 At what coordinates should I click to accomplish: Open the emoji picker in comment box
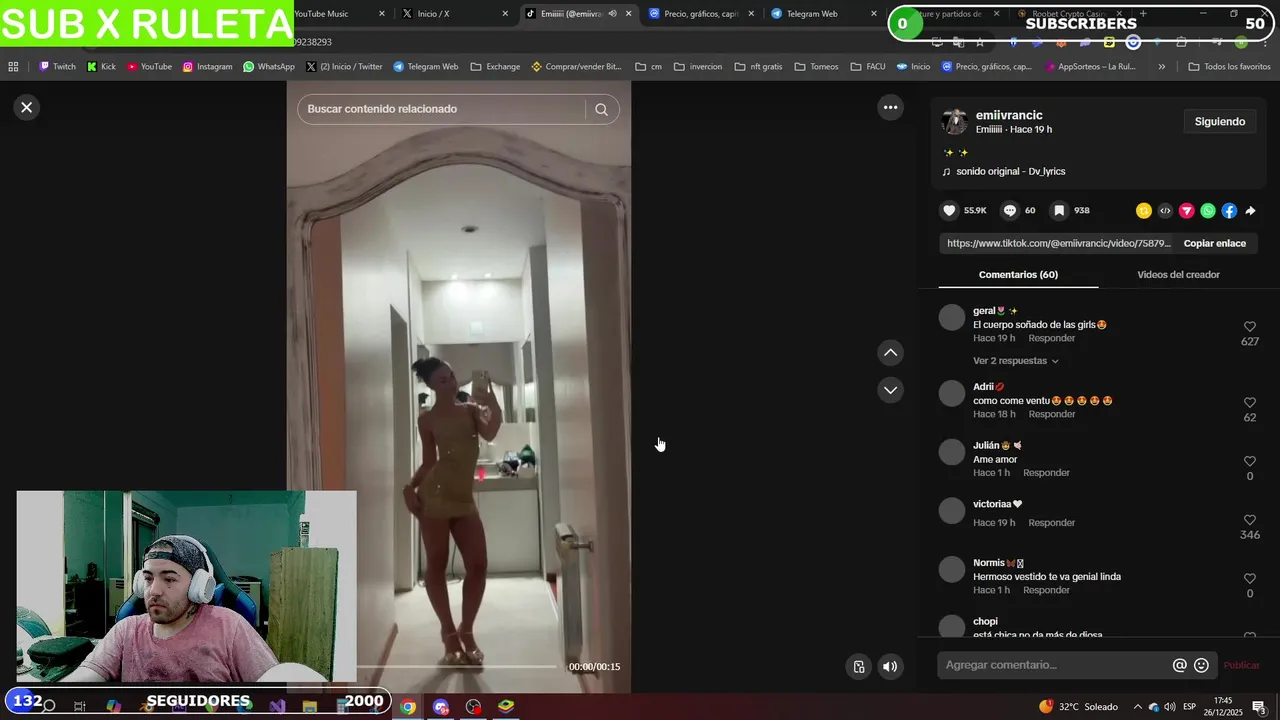tap(1202, 665)
